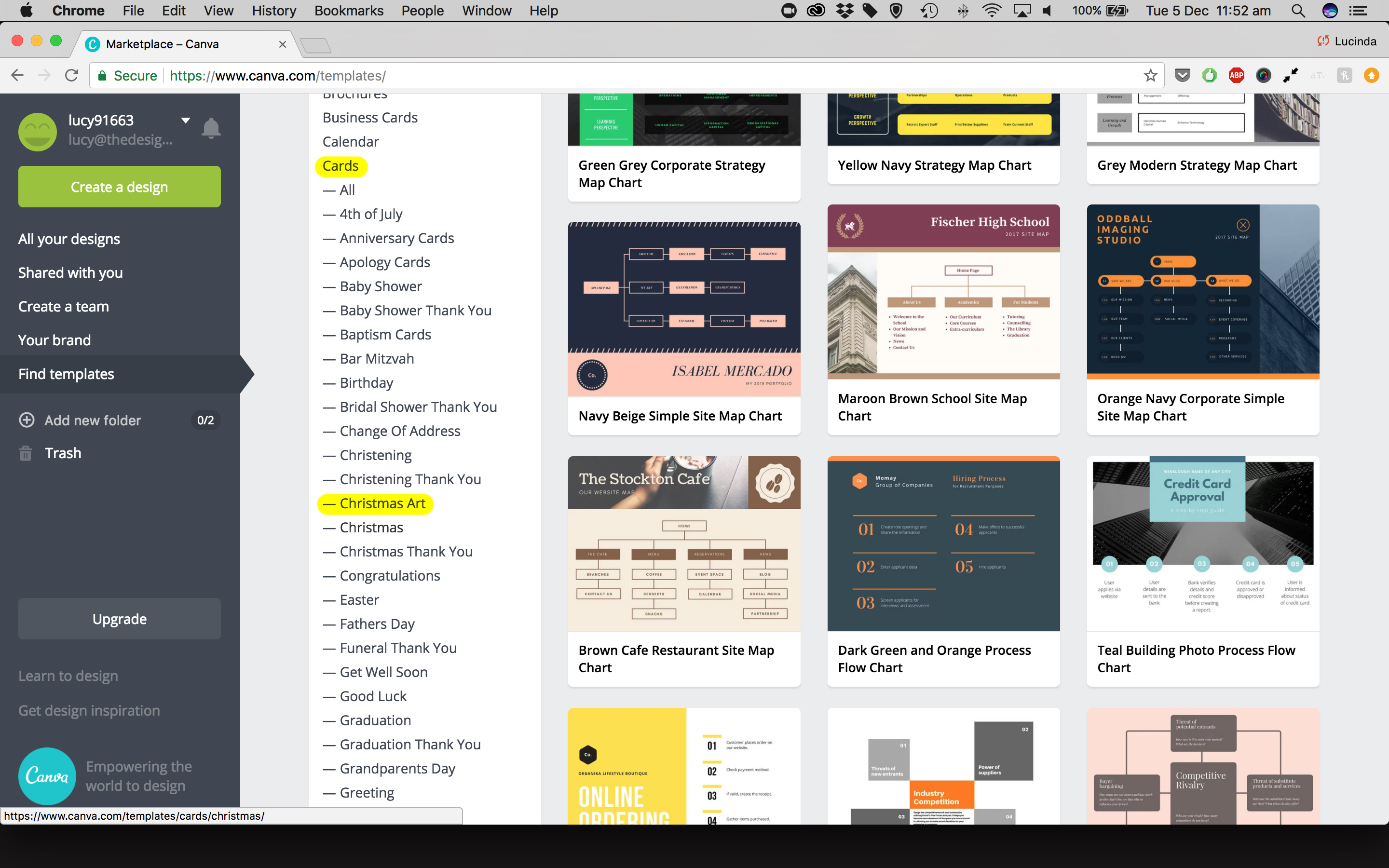Click the orange circular extension icon
The width and height of the screenshot is (1389, 868).
click(1371, 75)
